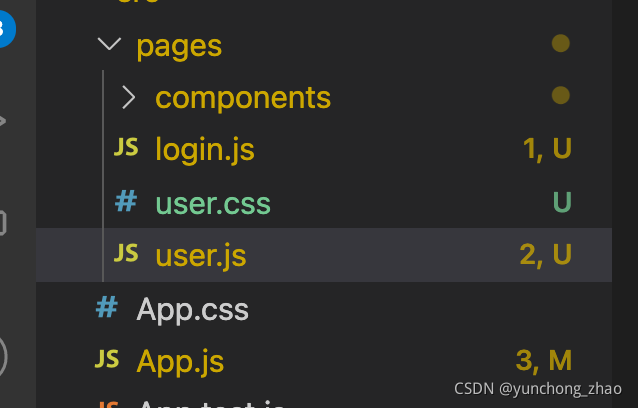Click the '2, U' status of user.js
The height and width of the screenshot is (408, 638).
click(x=546, y=255)
